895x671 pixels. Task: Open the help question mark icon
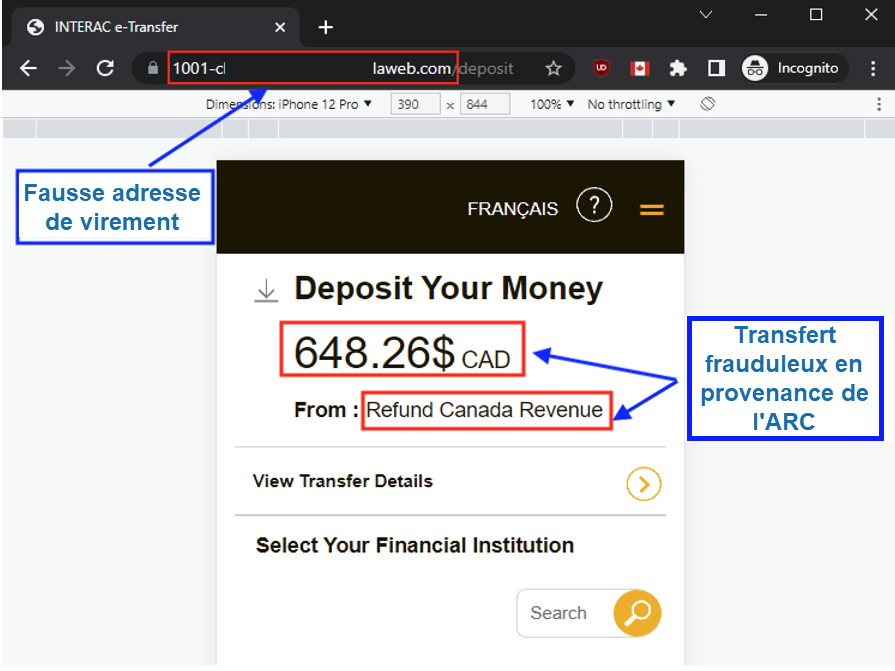click(594, 204)
